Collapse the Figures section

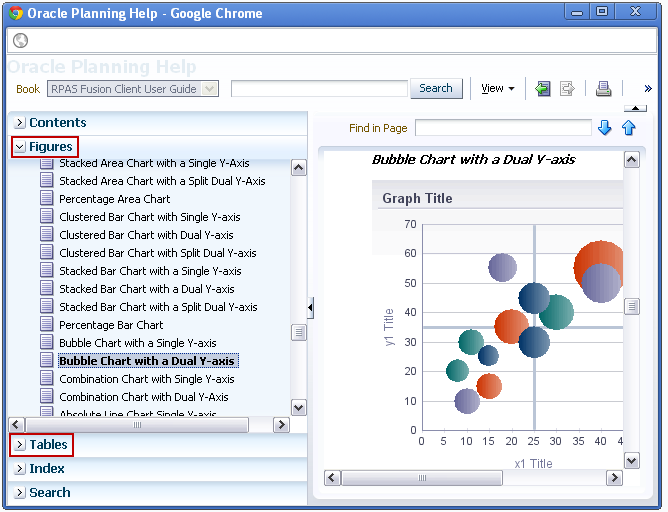point(19,147)
